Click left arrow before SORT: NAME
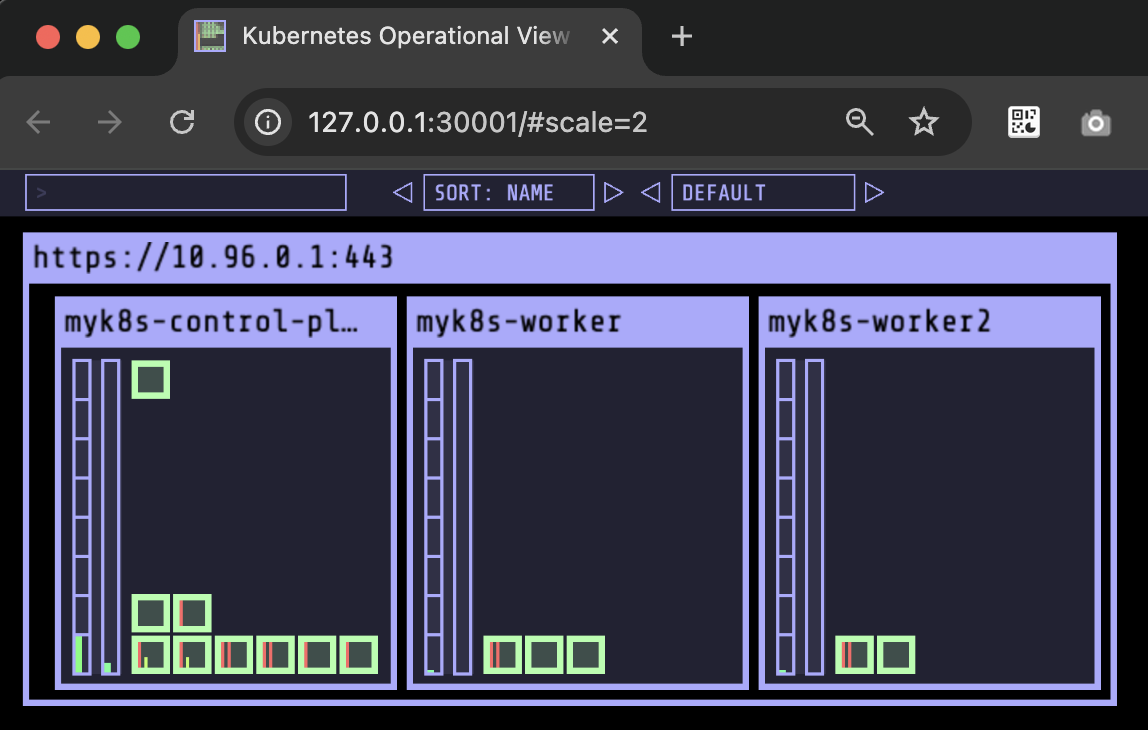The height and width of the screenshot is (730, 1148). click(403, 193)
